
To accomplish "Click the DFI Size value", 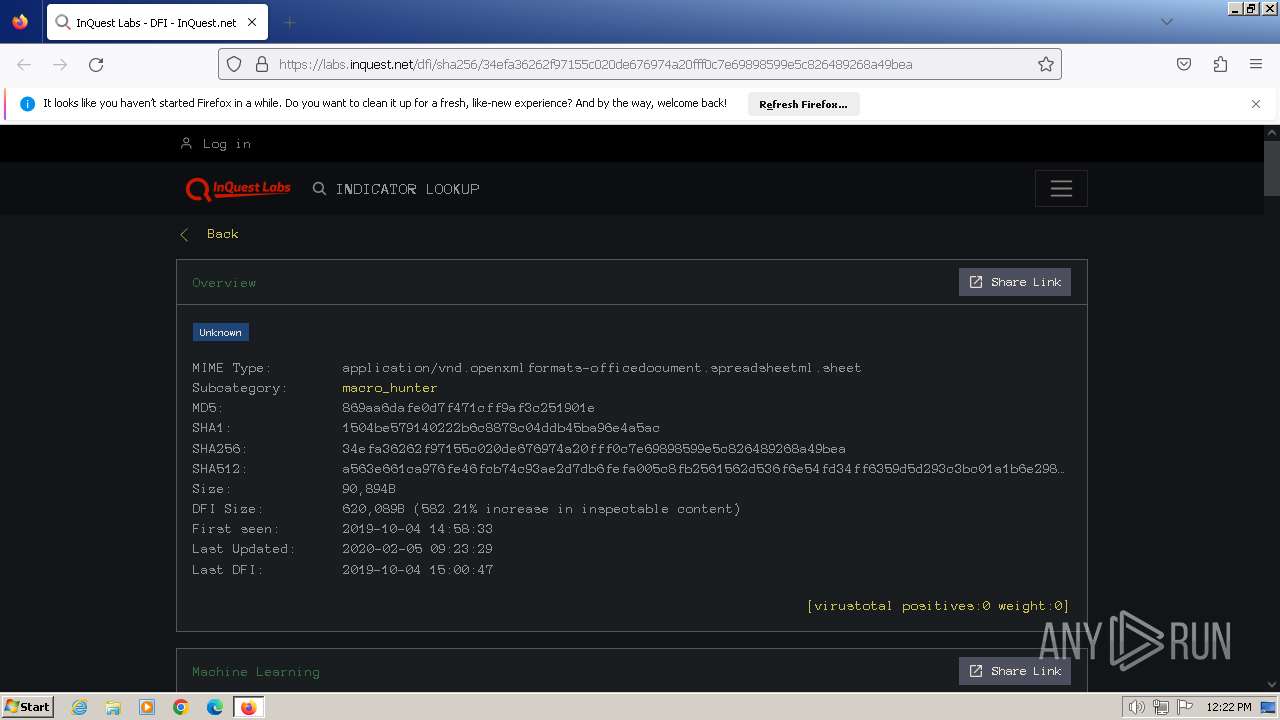I will pos(541,509).
